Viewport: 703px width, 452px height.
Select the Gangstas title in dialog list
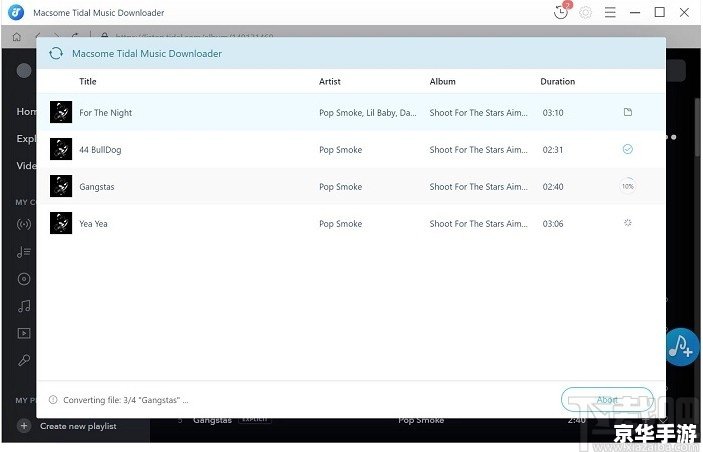pos(97,187)
